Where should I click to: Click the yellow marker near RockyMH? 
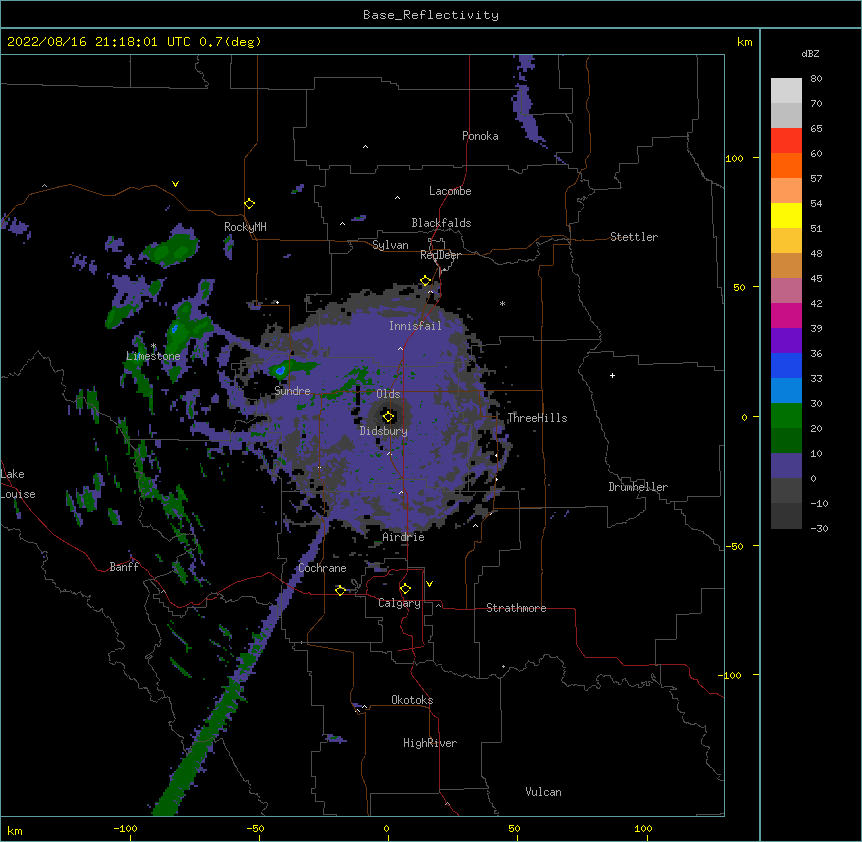point(249,204)
